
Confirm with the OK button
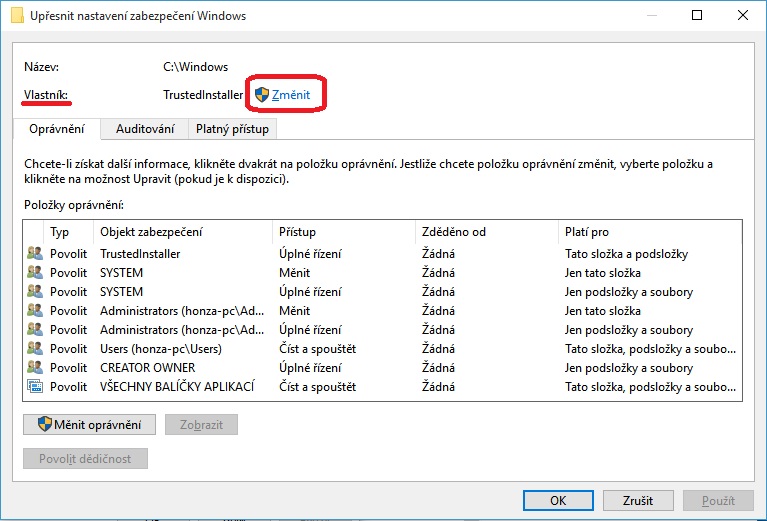(x=558, y=500)
